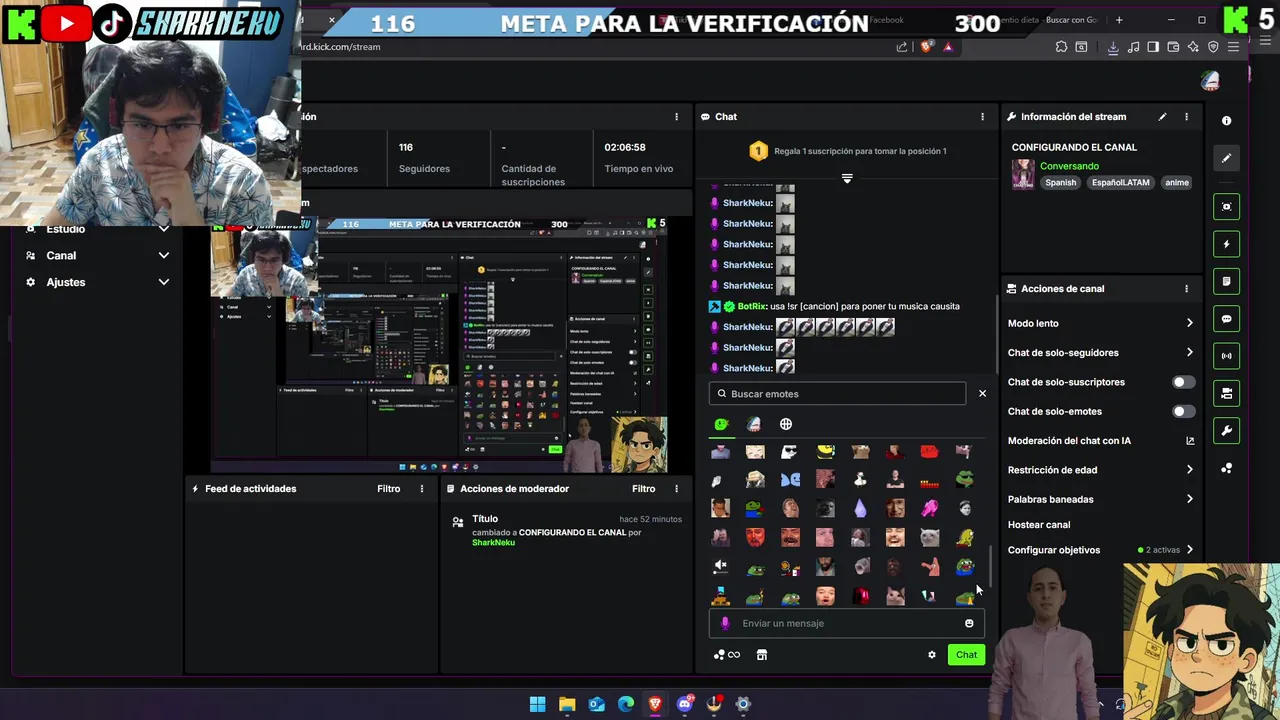Click the Brave VPN shield icon
The height and width of the screenshot is (720, 1280).
click(x=1214, y=46)
